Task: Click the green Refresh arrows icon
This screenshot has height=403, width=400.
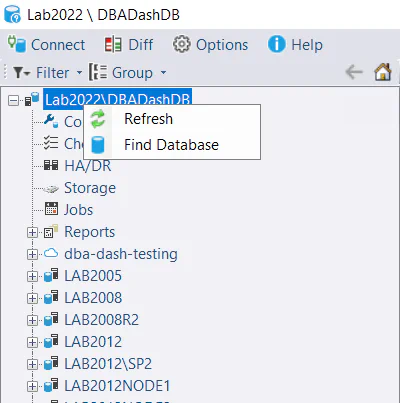Action: click(x=98, y=119)
